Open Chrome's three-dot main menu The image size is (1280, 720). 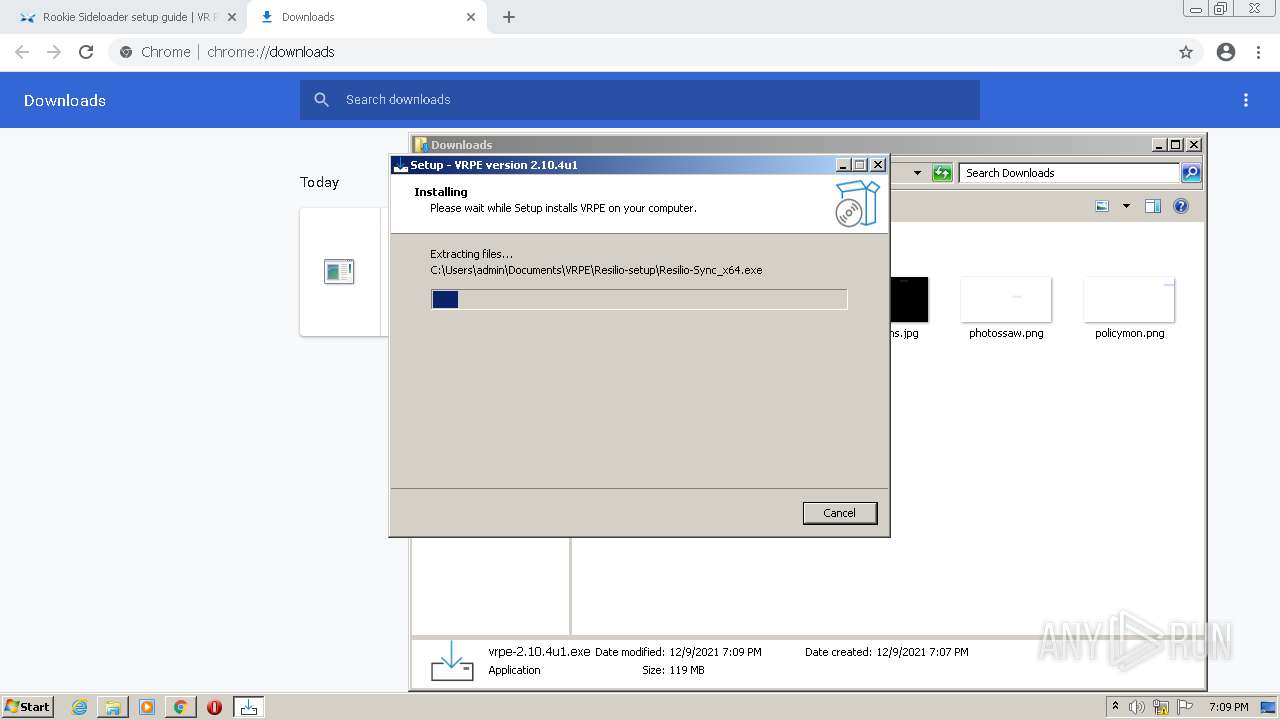(x=1259, y=52)
